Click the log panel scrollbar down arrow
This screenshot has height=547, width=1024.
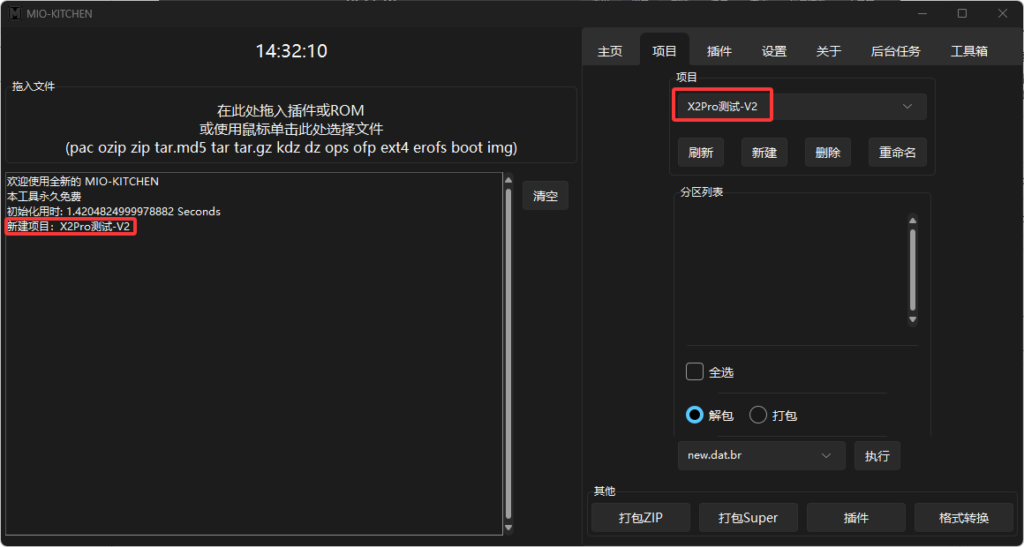508,528
